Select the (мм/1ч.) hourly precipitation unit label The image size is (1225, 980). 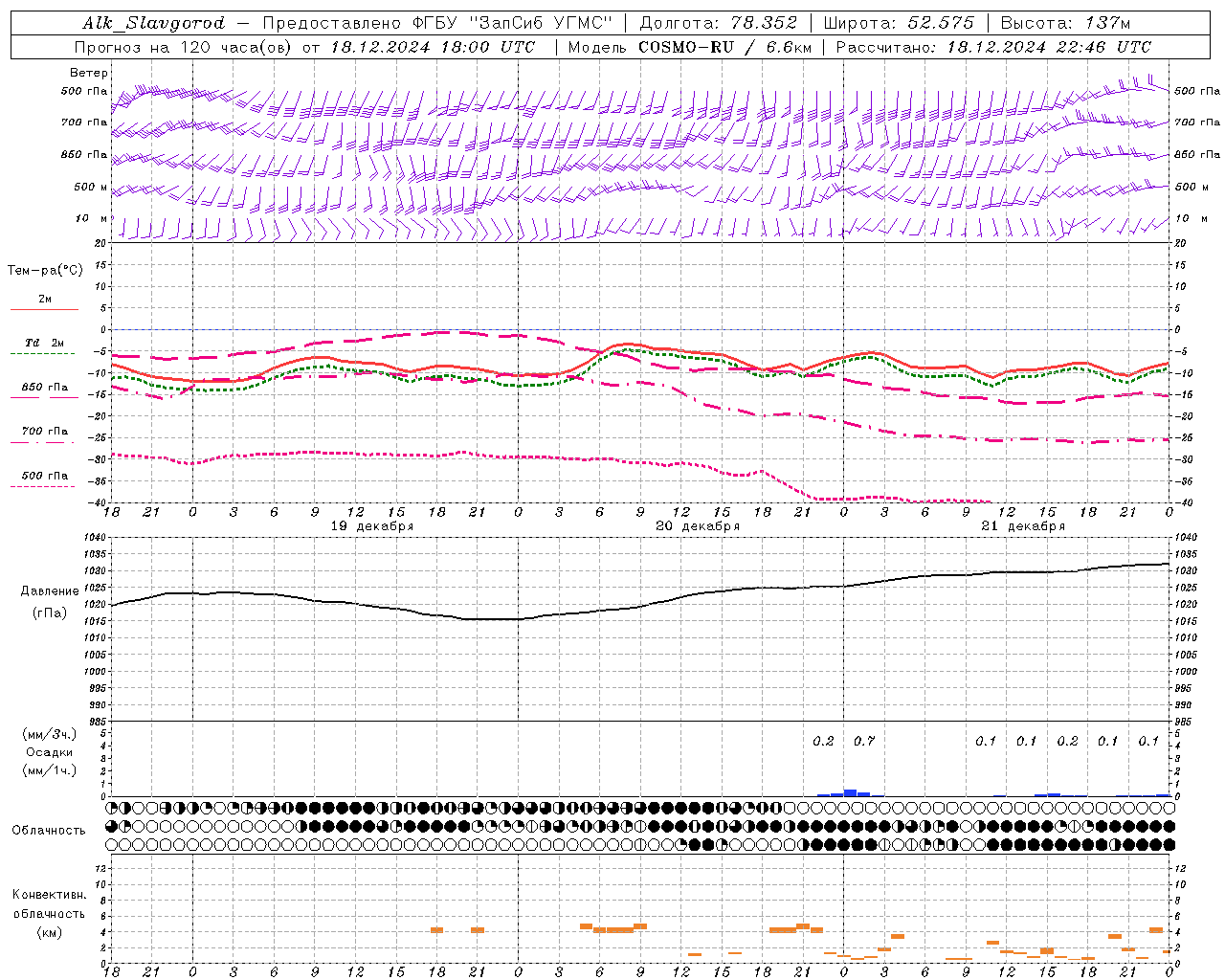point(50,770)
